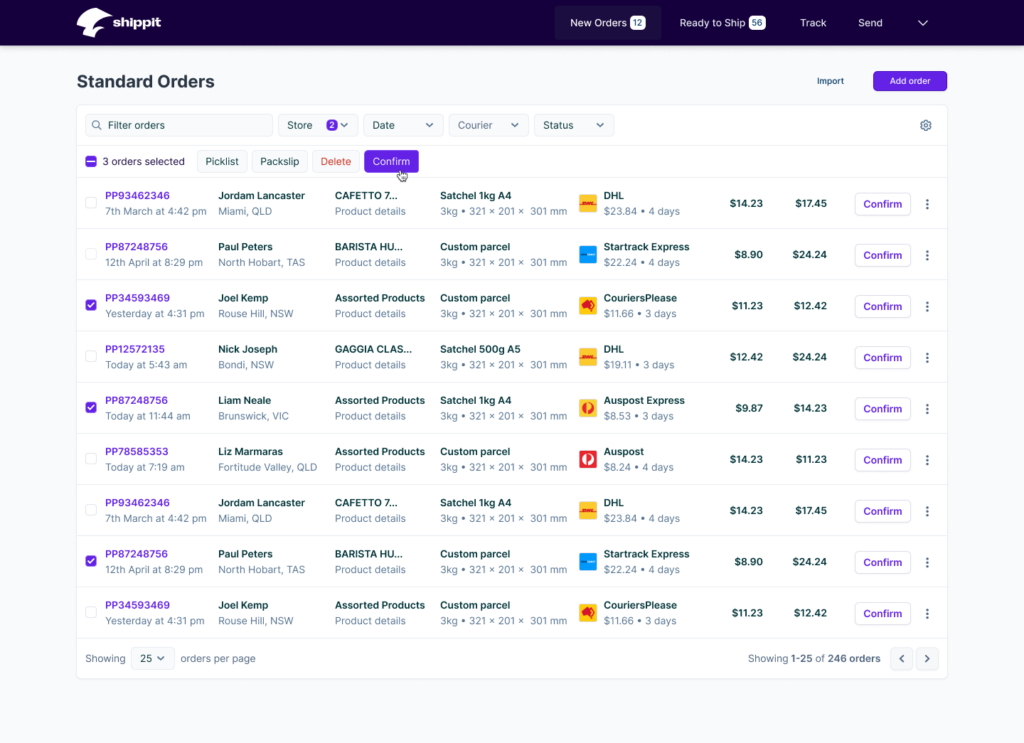Open kebab menu in the checked Joel Kemp row
Screen dimensions: 1024x743
tap(927, 306)
